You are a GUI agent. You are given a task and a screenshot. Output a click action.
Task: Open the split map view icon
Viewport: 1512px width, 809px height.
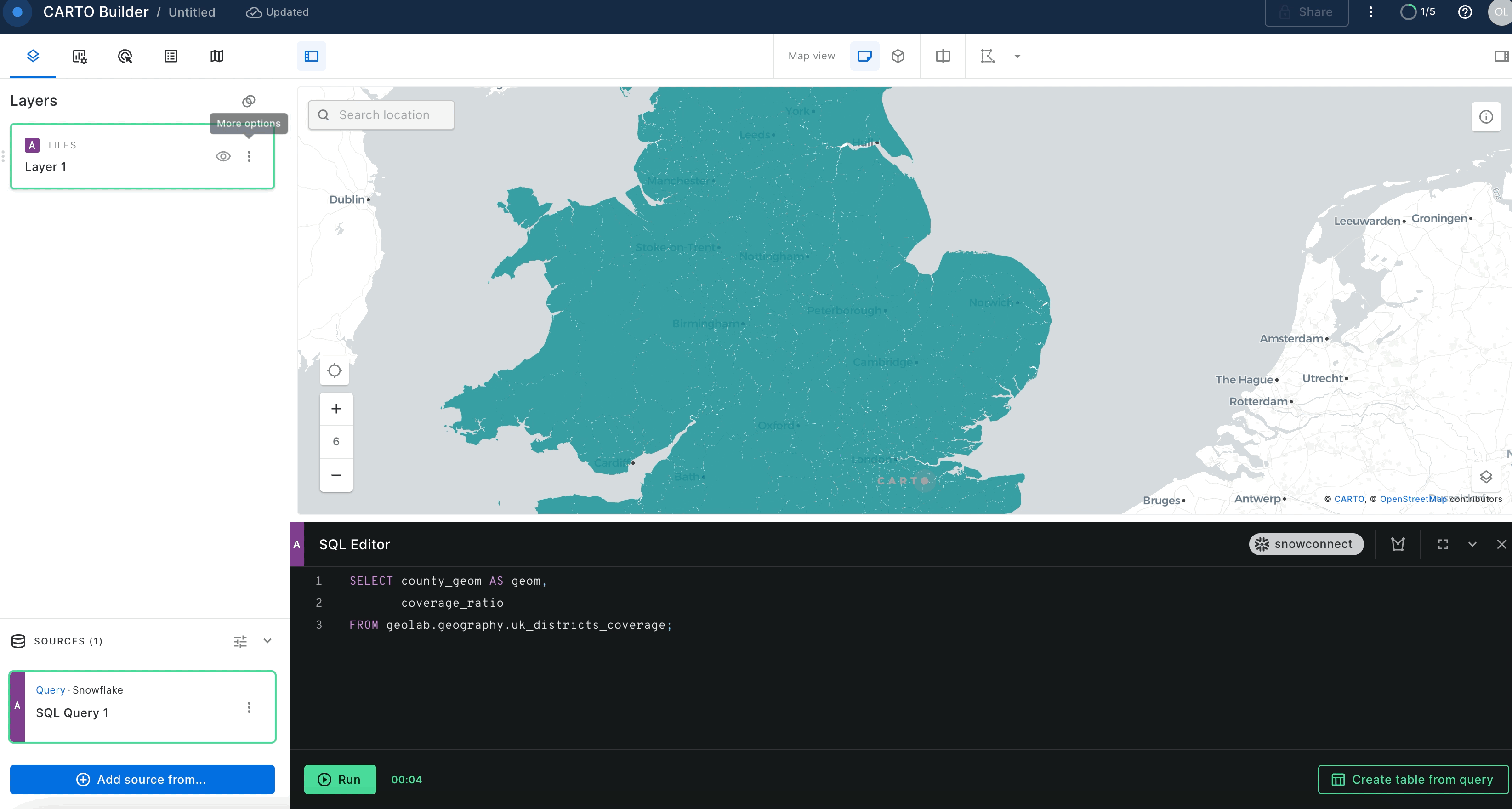(942, 57)
